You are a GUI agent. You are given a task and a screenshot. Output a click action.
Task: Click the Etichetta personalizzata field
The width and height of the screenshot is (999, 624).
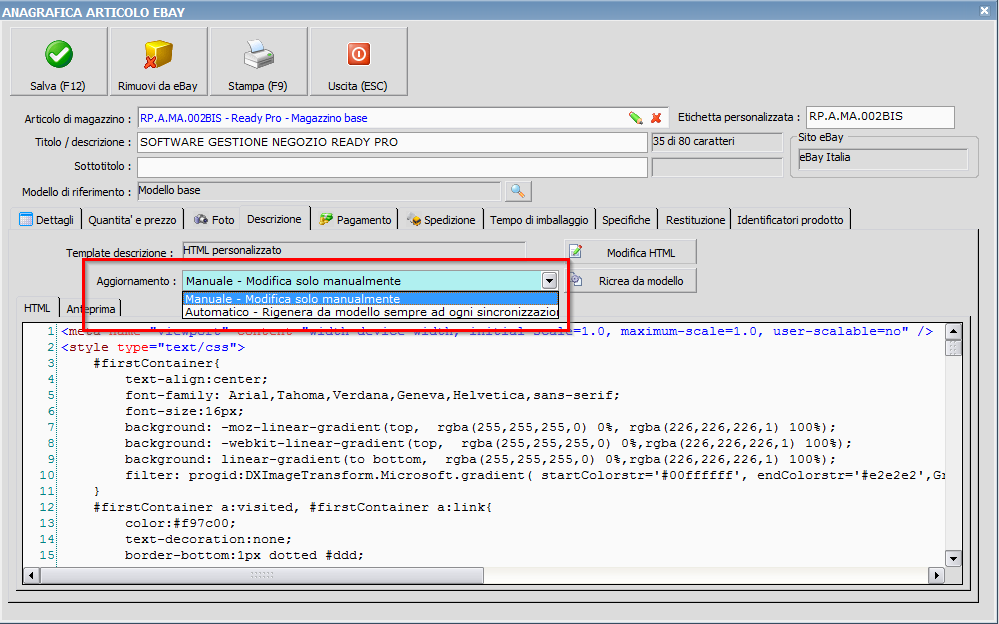pyautogui.click(x=880, y=117)
